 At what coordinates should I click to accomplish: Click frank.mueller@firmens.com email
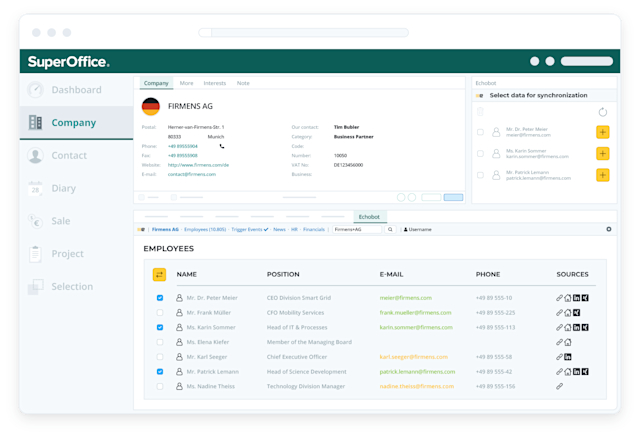pyautogui.click(x=416, y=313)
